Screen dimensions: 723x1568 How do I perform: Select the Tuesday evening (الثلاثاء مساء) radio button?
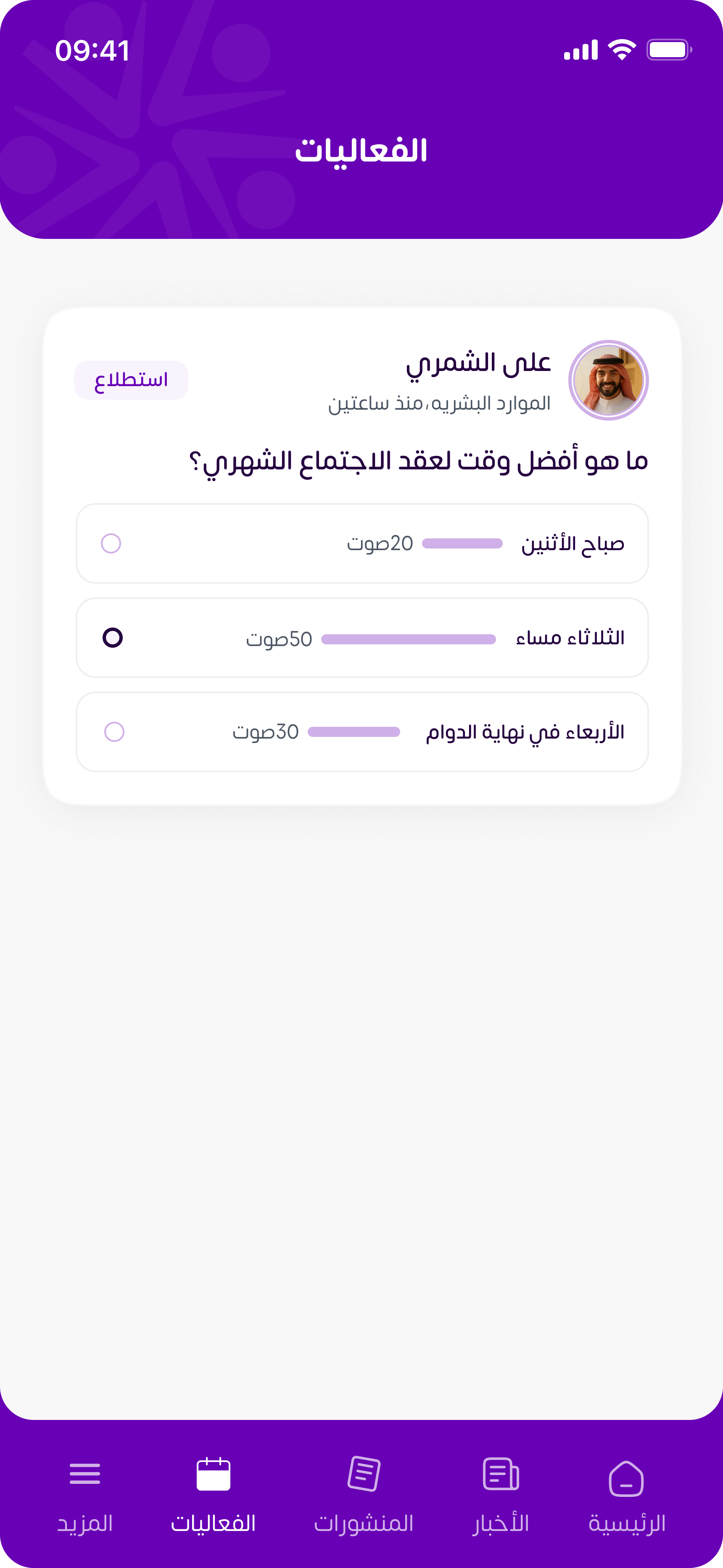(113, 637)
